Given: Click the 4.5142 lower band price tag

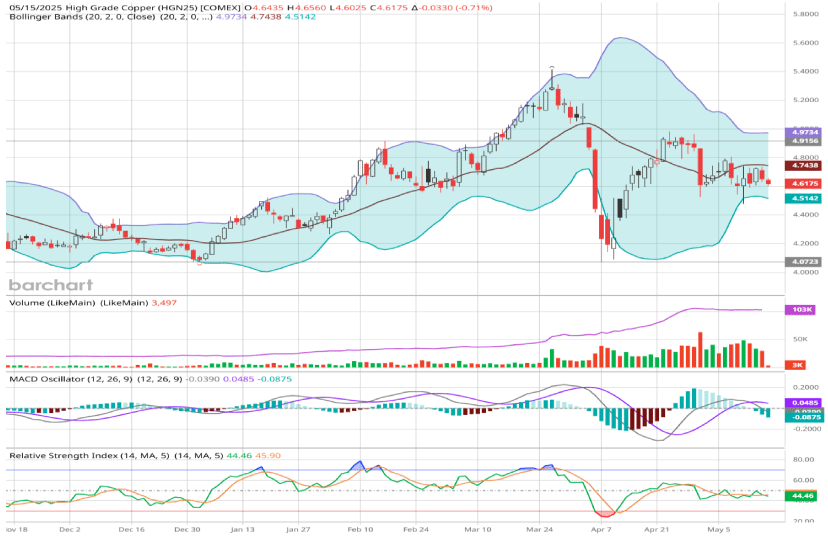Looking at the screenshot, I should point(804,198).
